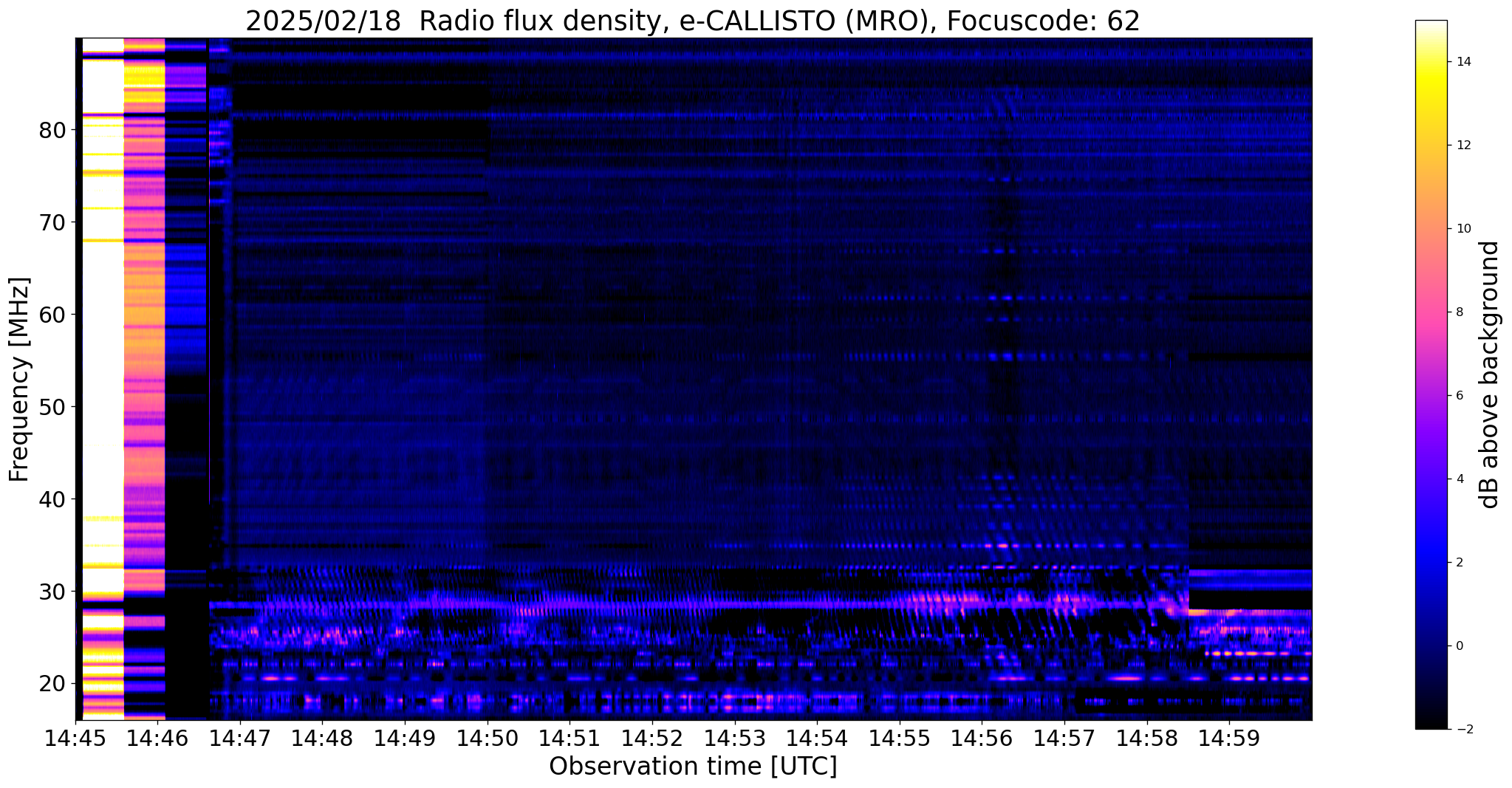Click the 'Observation time [UTC]' axis label
Image resolution: width=1512 pixels, height=788 pixels.
tap(693, 767)
